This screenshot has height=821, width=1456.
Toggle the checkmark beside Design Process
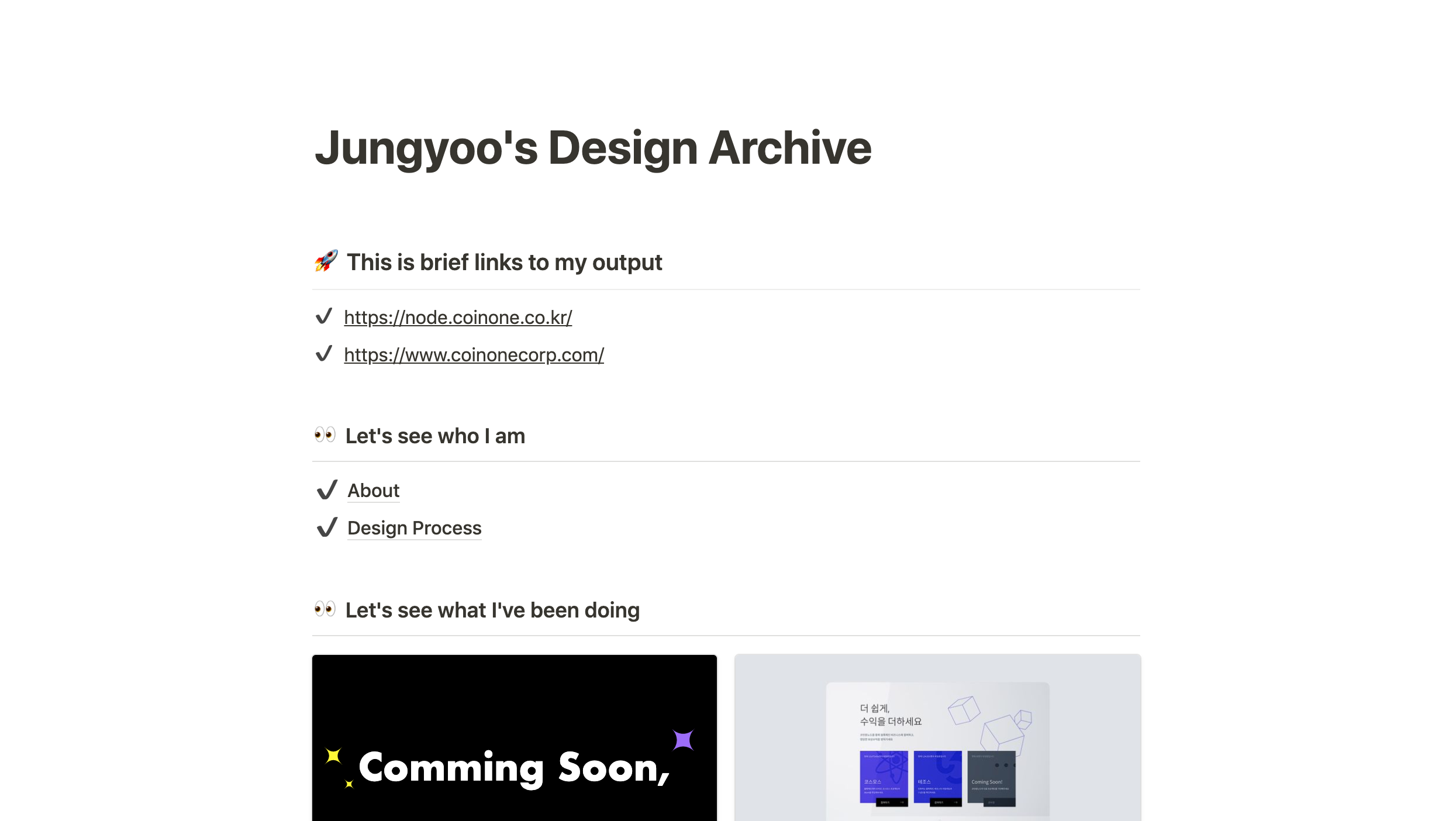pos(327,527)
